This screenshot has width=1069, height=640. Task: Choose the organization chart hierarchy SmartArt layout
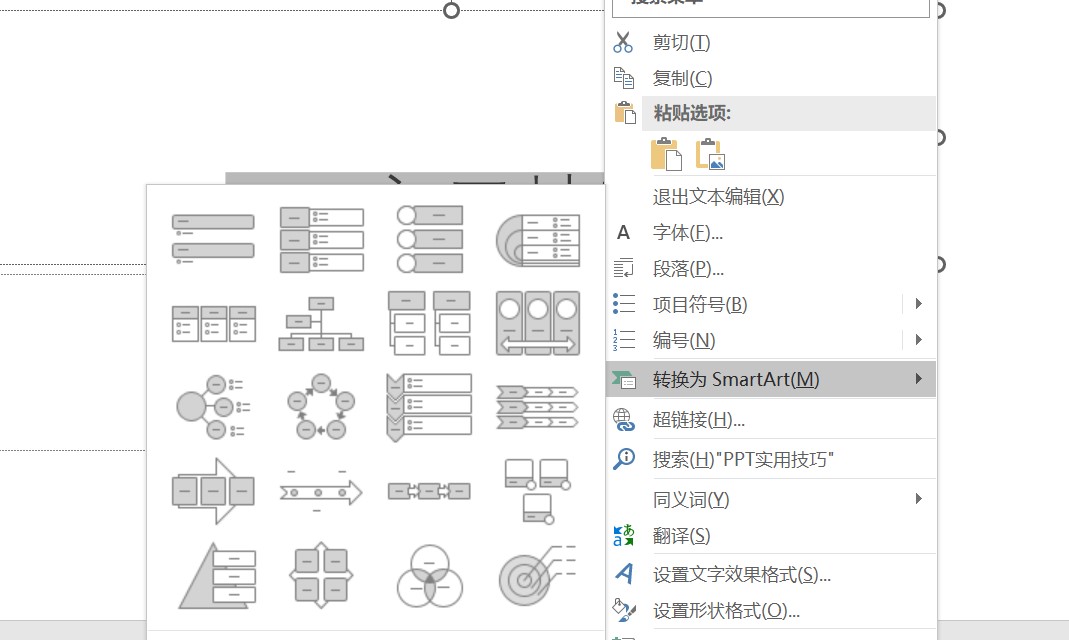point(321,323)
